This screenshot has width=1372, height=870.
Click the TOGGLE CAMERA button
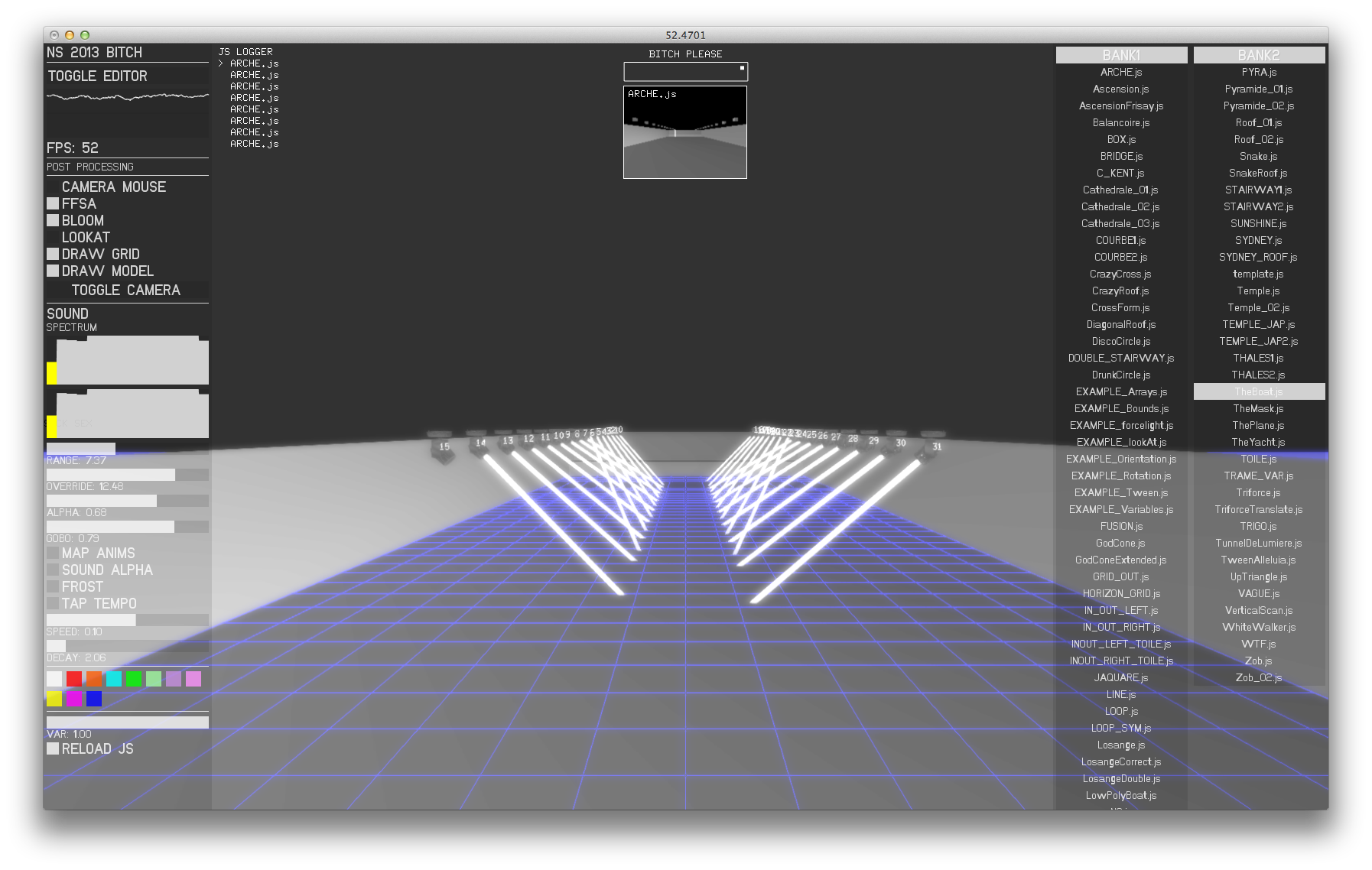click(126, 291)
